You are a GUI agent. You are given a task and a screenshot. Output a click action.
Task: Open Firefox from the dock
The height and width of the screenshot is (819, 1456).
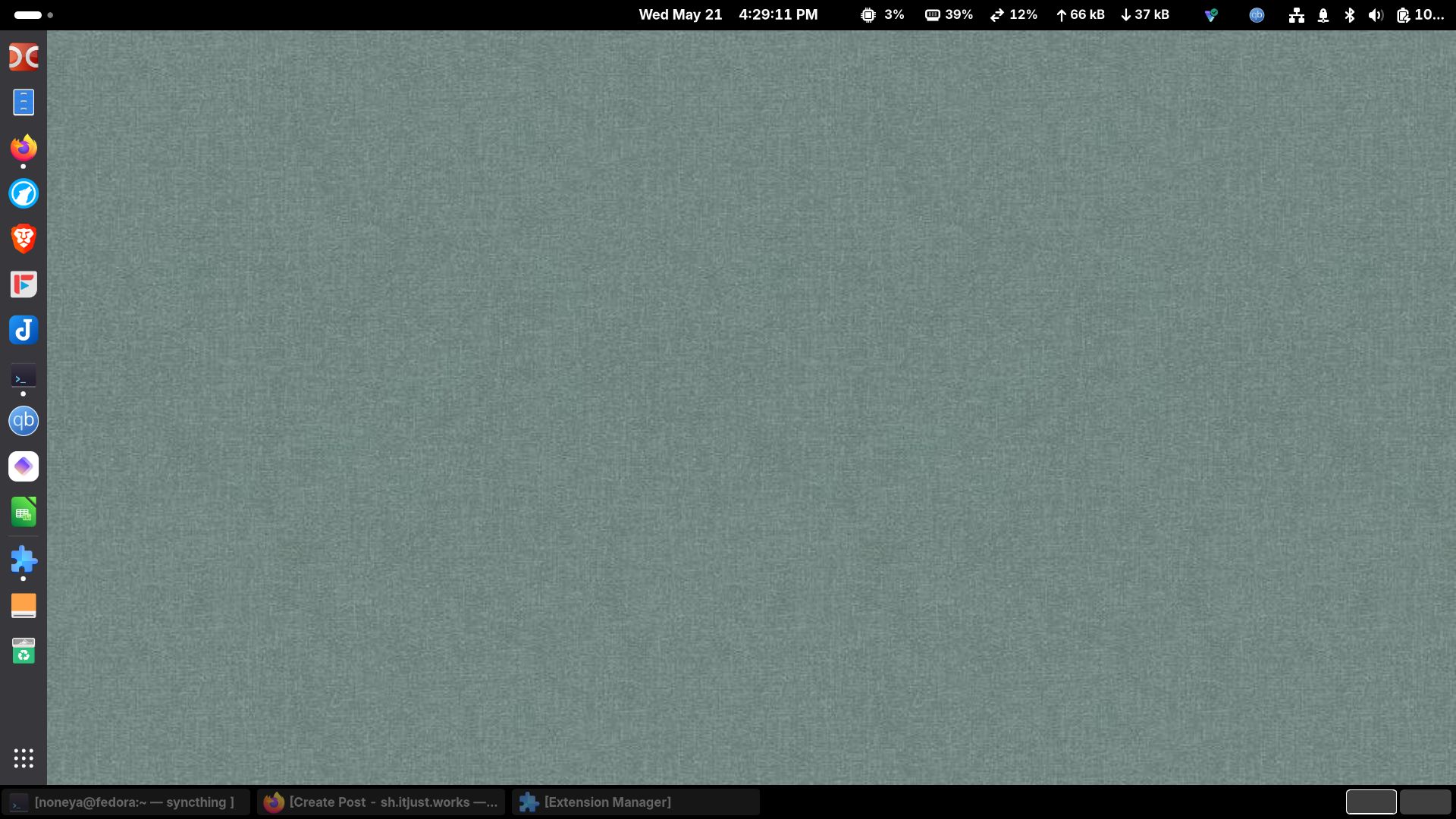pyautogui.click(x=24, y=147)
